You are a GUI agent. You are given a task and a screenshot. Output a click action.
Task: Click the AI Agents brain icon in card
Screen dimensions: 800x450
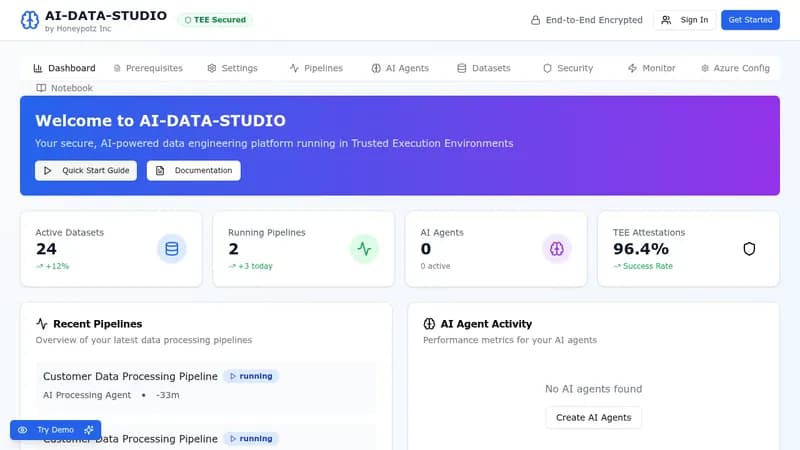[557, 249]
